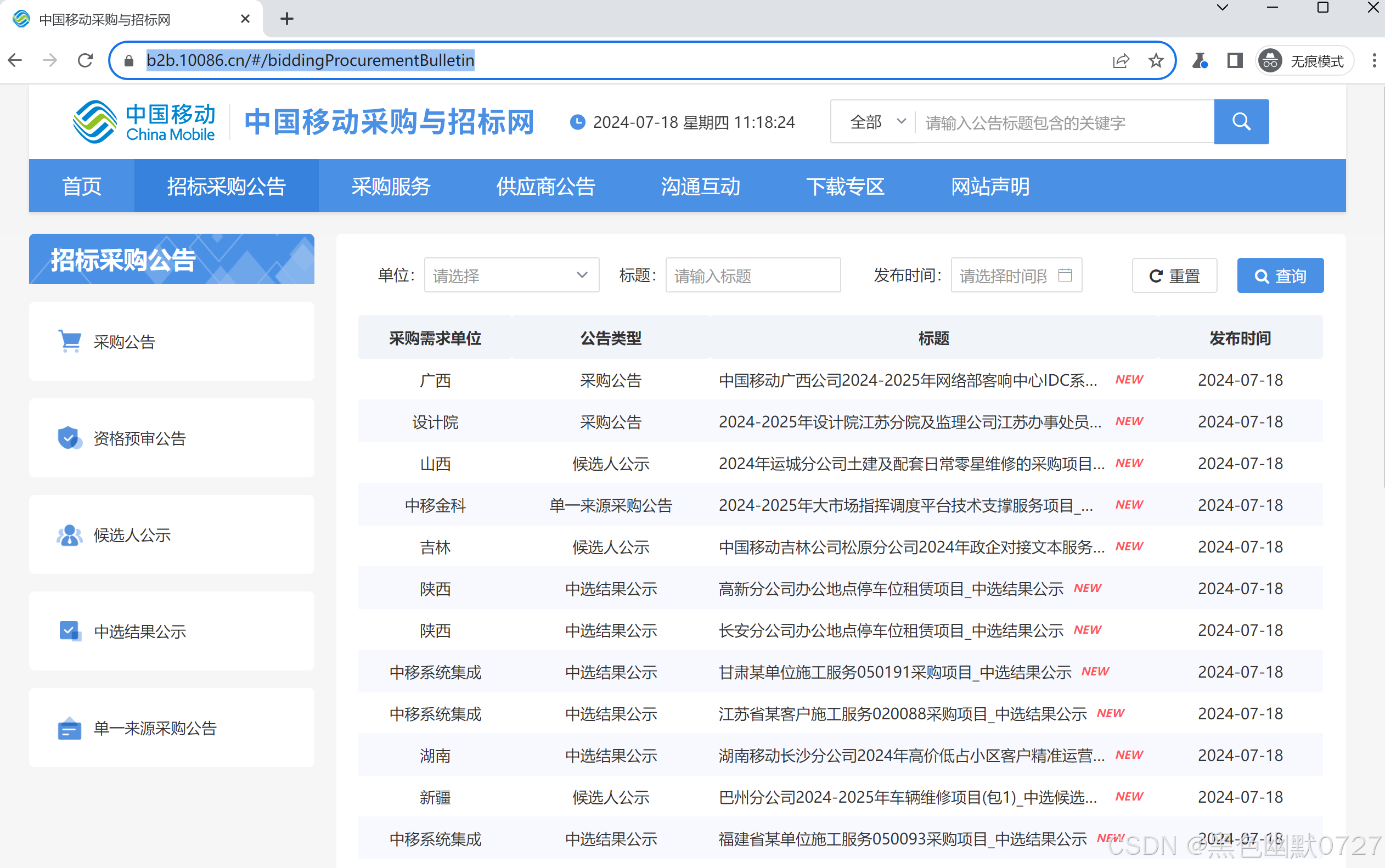This screenshot has height=868, width=1385.
Task: Open the calendar icon in 发布时间 field
Action: tap(1065, 275)
